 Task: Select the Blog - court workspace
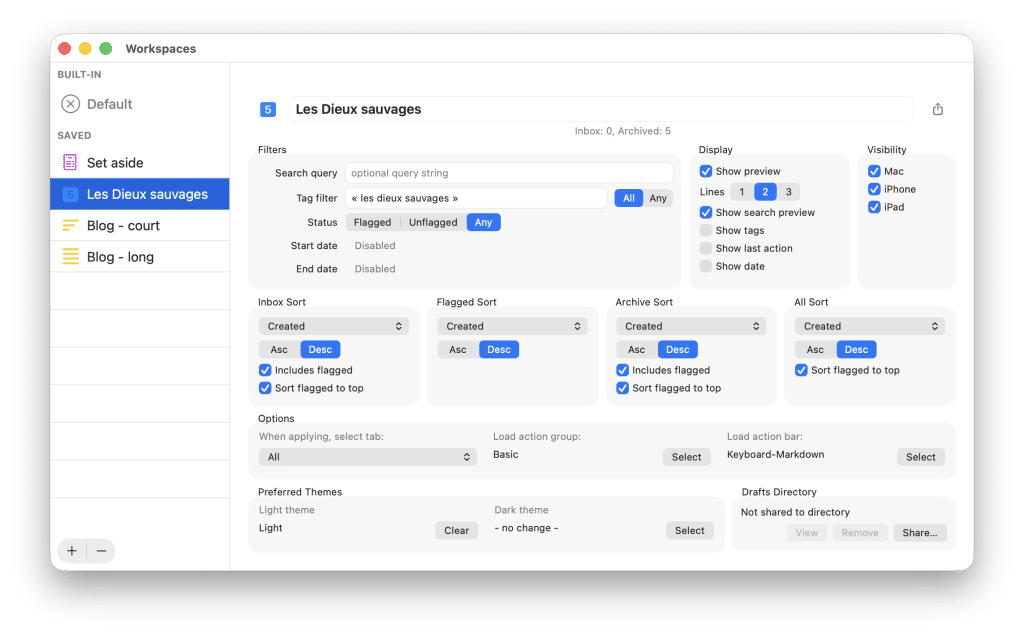tap(140, 225)
